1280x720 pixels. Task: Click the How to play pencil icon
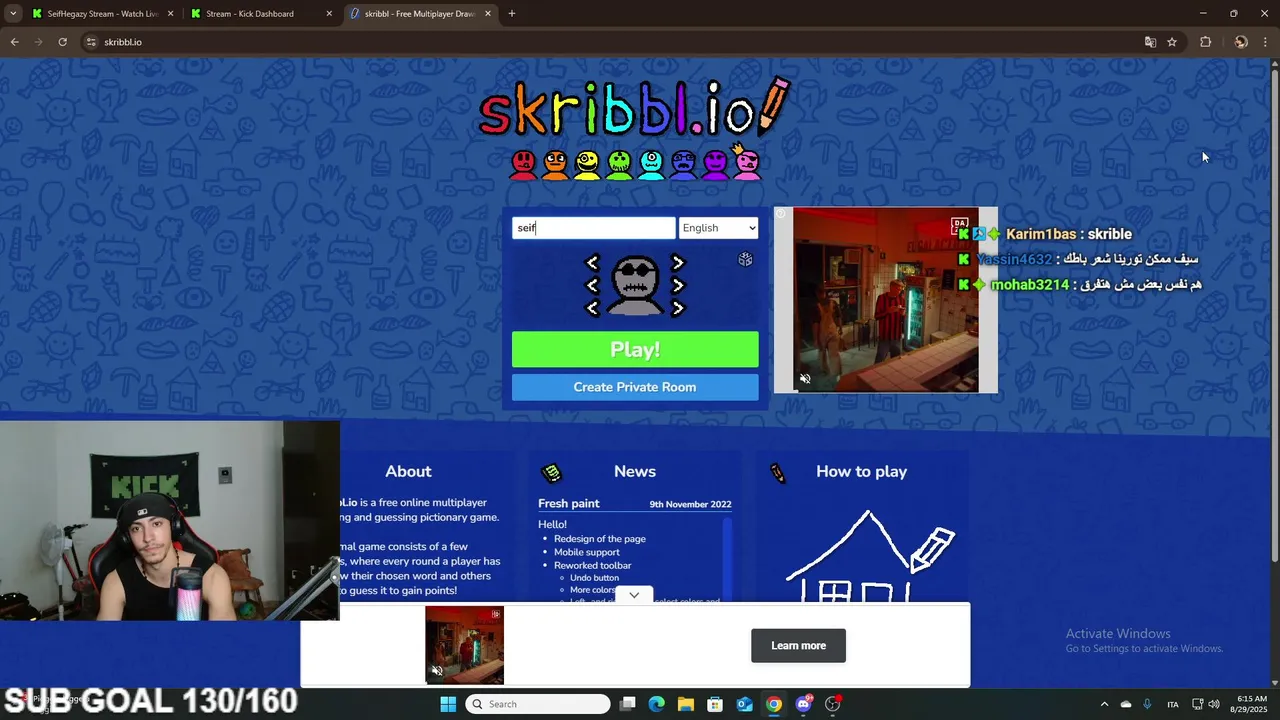777,472
